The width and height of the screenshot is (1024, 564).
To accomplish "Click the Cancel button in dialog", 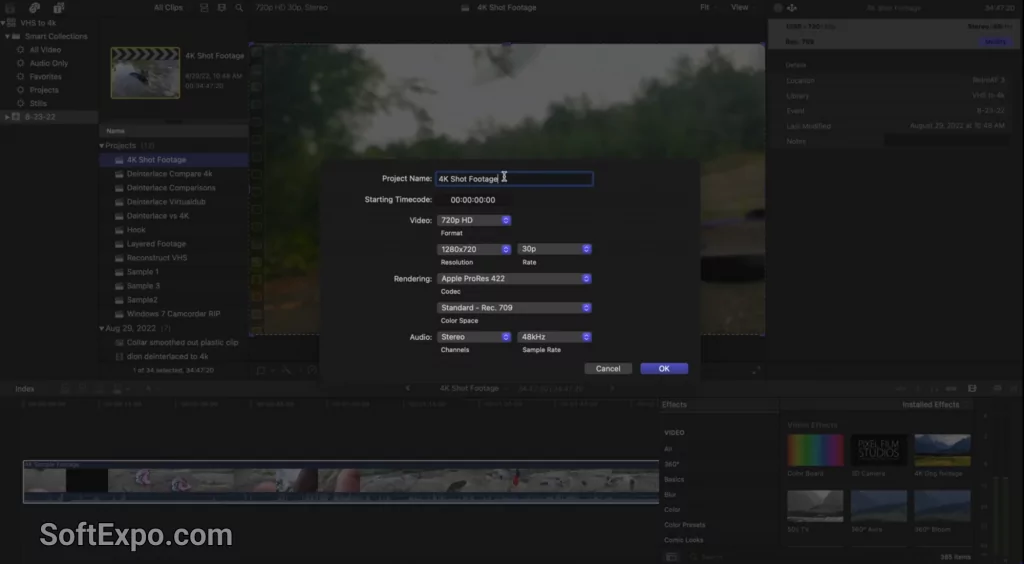I will coord(608,369).
